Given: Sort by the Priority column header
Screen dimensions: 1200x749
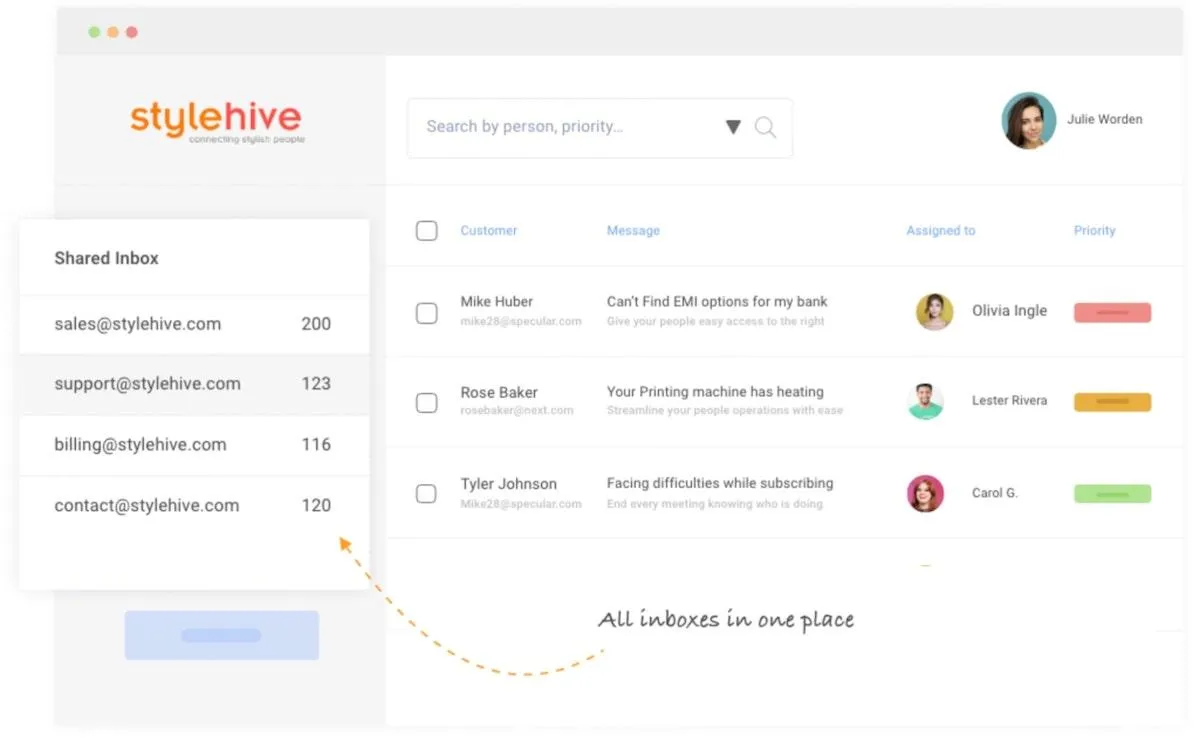Looking at the screenshot, I should 1095,230.
